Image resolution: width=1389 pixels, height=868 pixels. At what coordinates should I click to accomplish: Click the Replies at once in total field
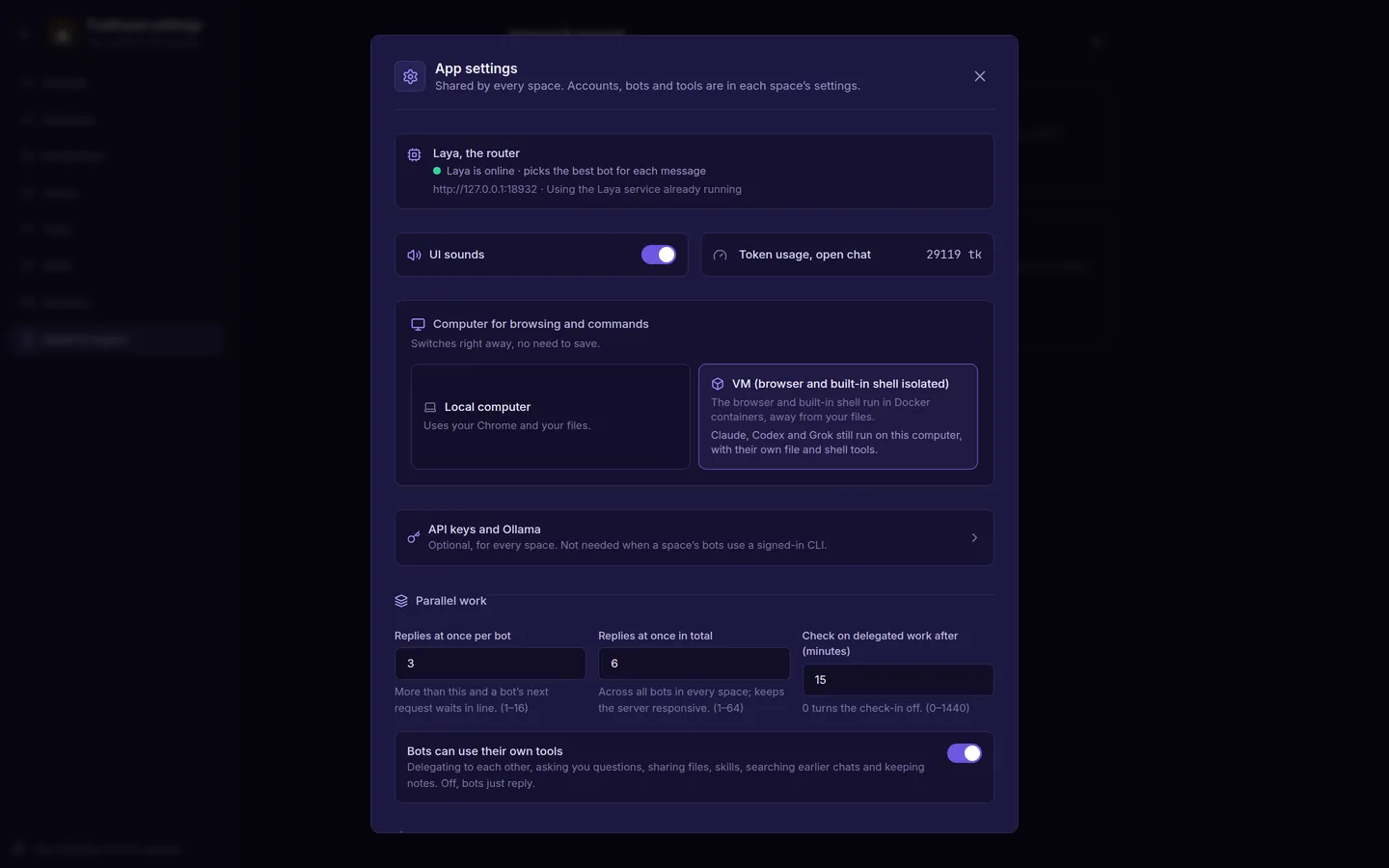(x=694, y=664)
